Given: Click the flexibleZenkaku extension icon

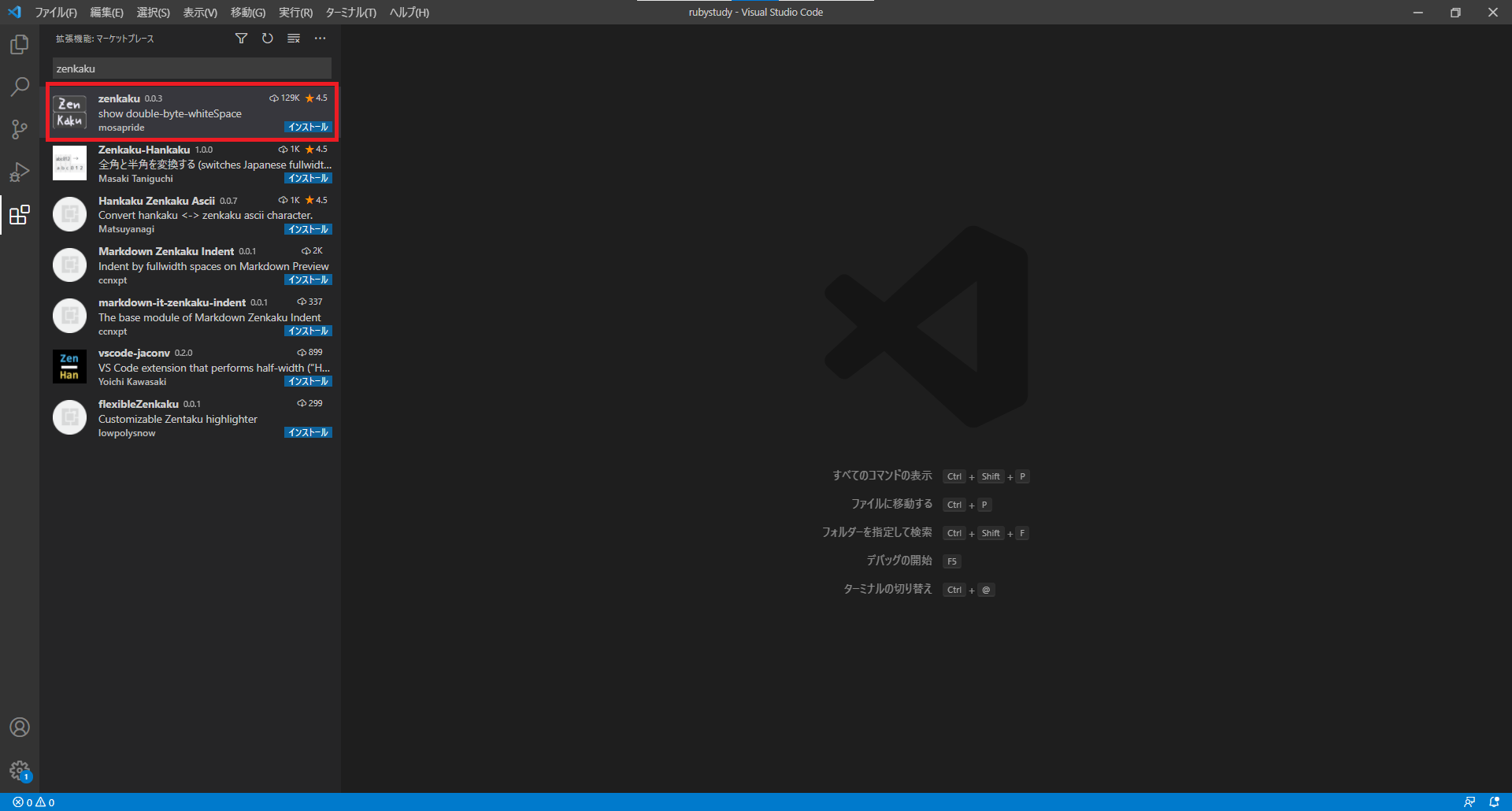Looking at the screenshot, I should point(69,417).
